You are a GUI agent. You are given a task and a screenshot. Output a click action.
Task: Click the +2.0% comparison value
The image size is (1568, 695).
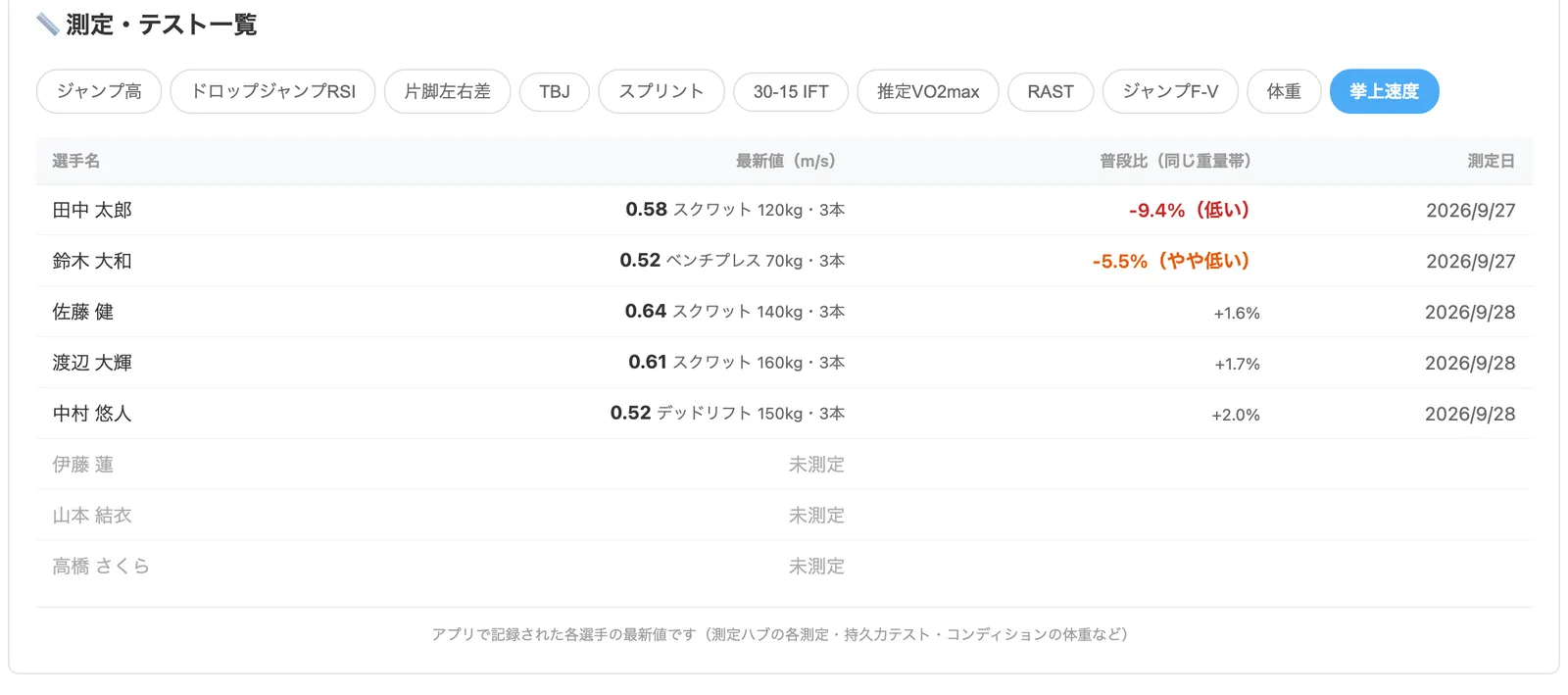(1236, 415)
